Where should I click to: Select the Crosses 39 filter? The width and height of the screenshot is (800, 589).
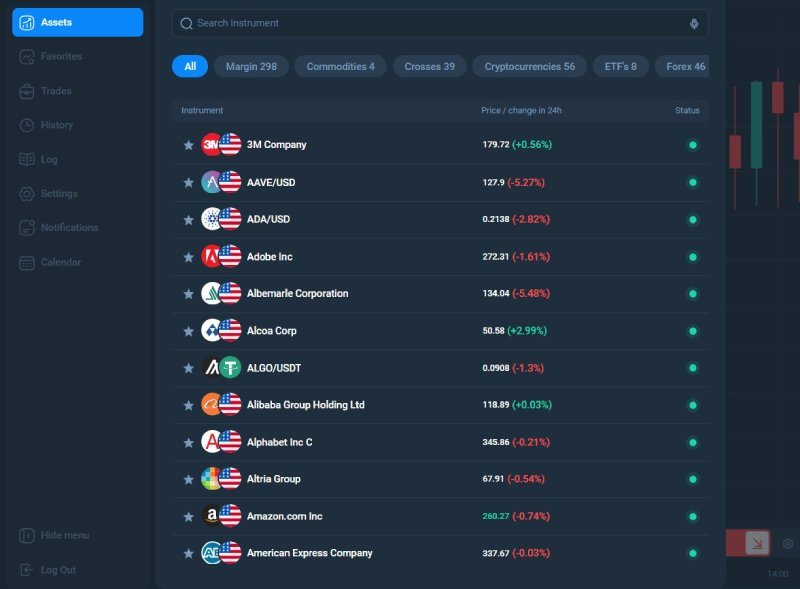coord(430,66)
